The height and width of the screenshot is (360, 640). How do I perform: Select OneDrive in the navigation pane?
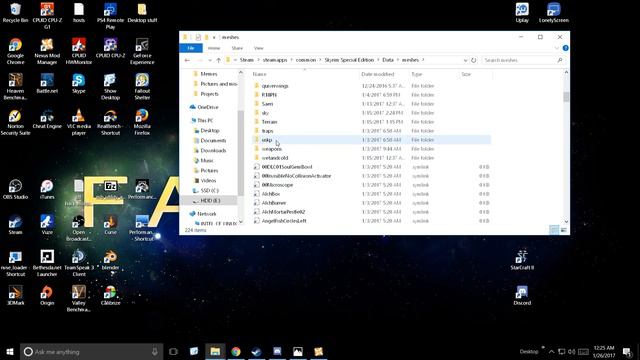click(x=207, y=107)
